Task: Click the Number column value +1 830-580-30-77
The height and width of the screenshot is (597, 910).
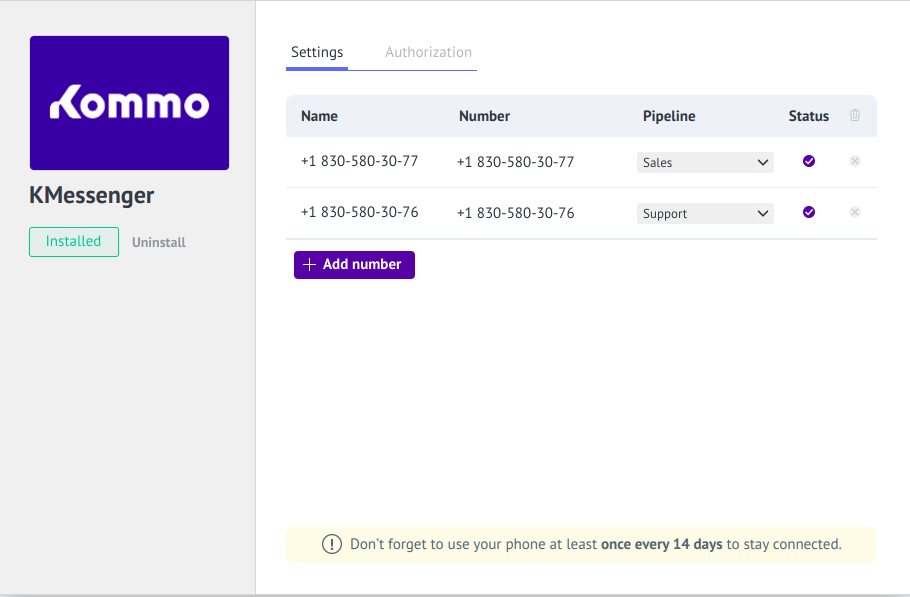Action: 515,162
